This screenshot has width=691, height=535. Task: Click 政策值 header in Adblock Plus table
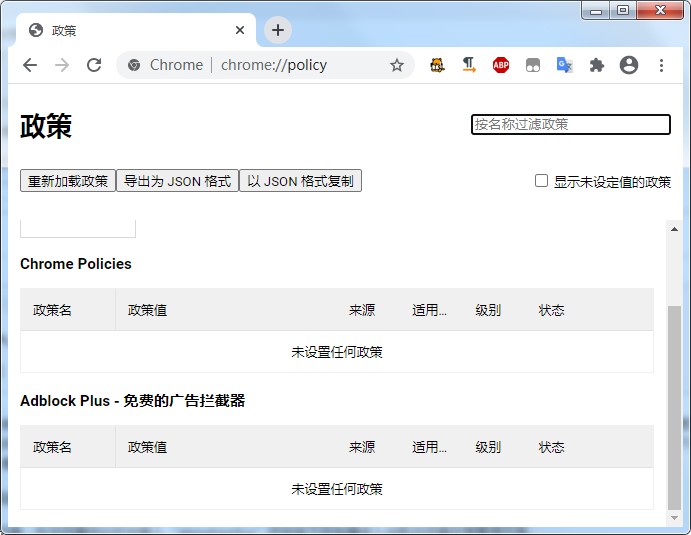[147, 447]
